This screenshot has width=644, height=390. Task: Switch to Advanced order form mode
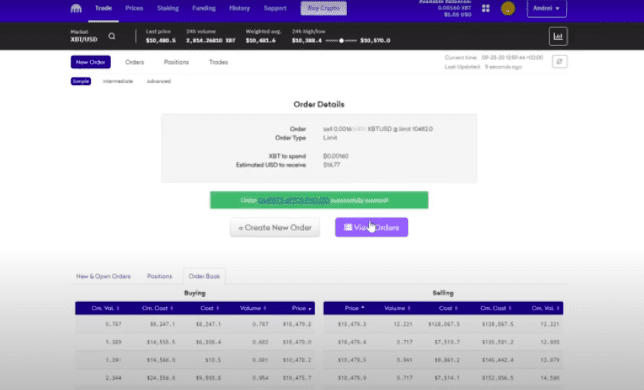click(159, 81)
